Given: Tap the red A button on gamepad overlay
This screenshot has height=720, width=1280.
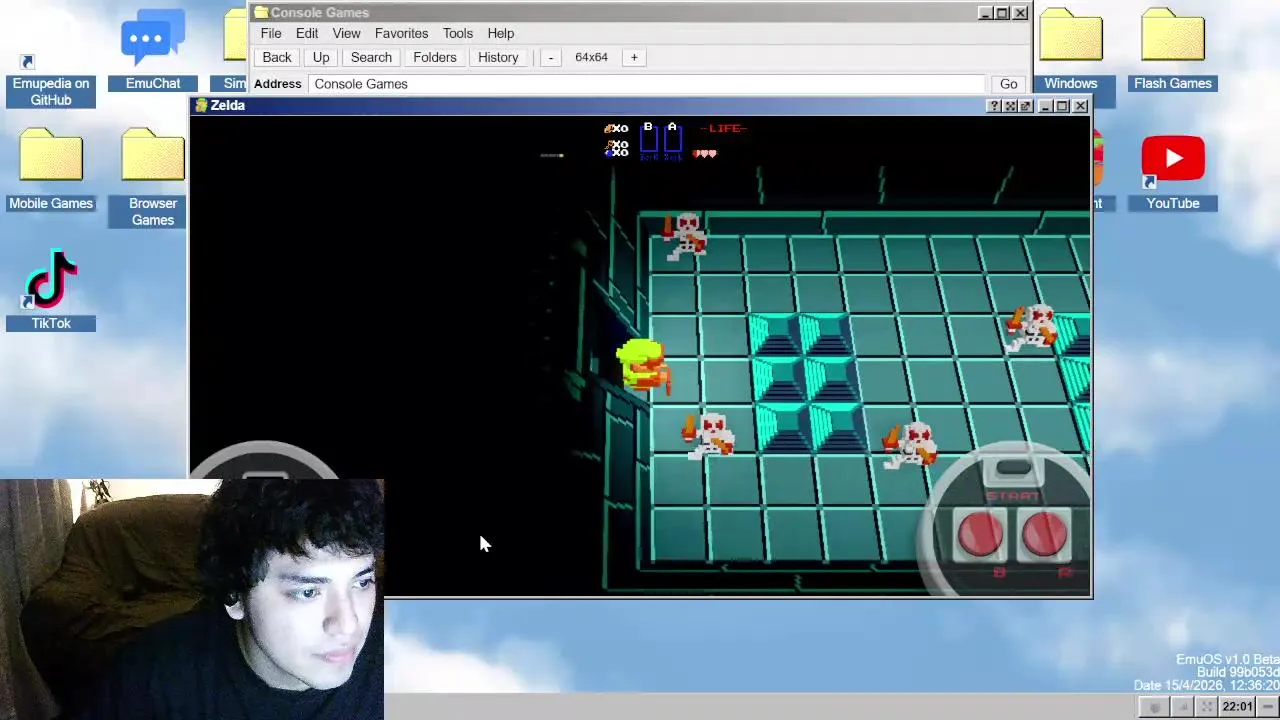Looking at the screenshot, I should click(1044, 534).
